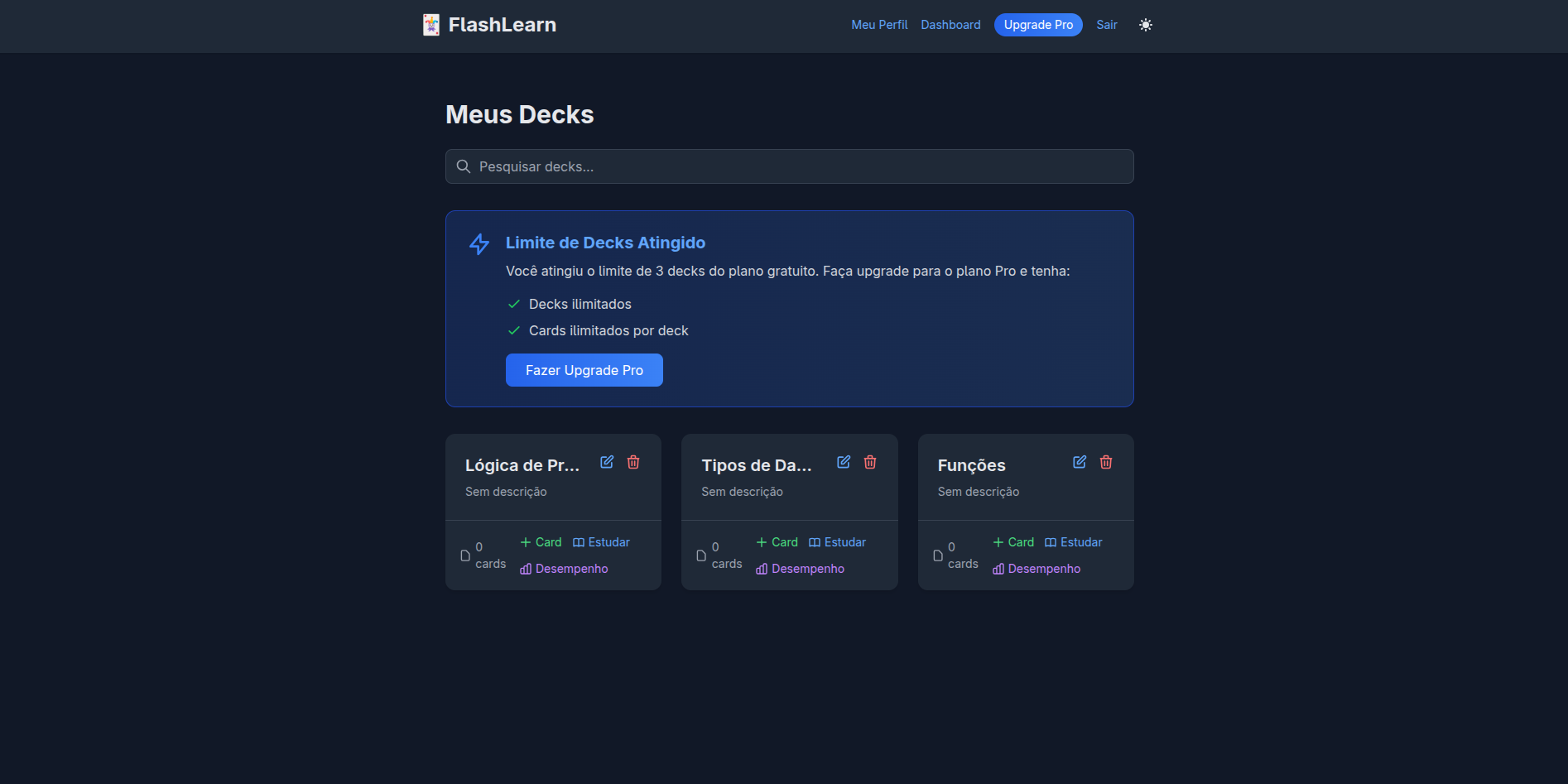This screenshot has height=784, width=1568.
Task: Click the lightning bolt limit icon
Action: pos(479,243)
